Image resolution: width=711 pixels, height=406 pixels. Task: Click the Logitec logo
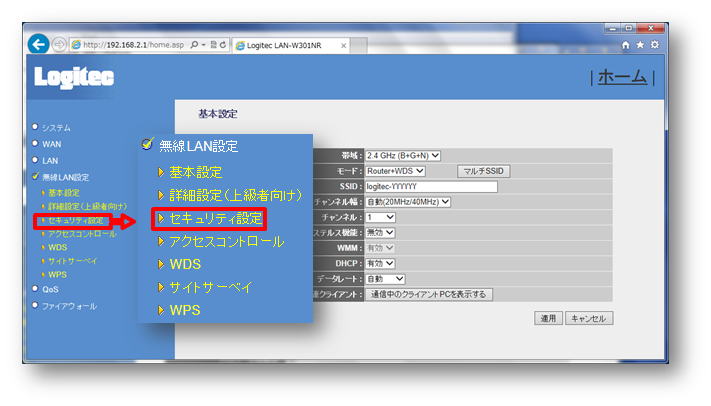coord(74,78)
